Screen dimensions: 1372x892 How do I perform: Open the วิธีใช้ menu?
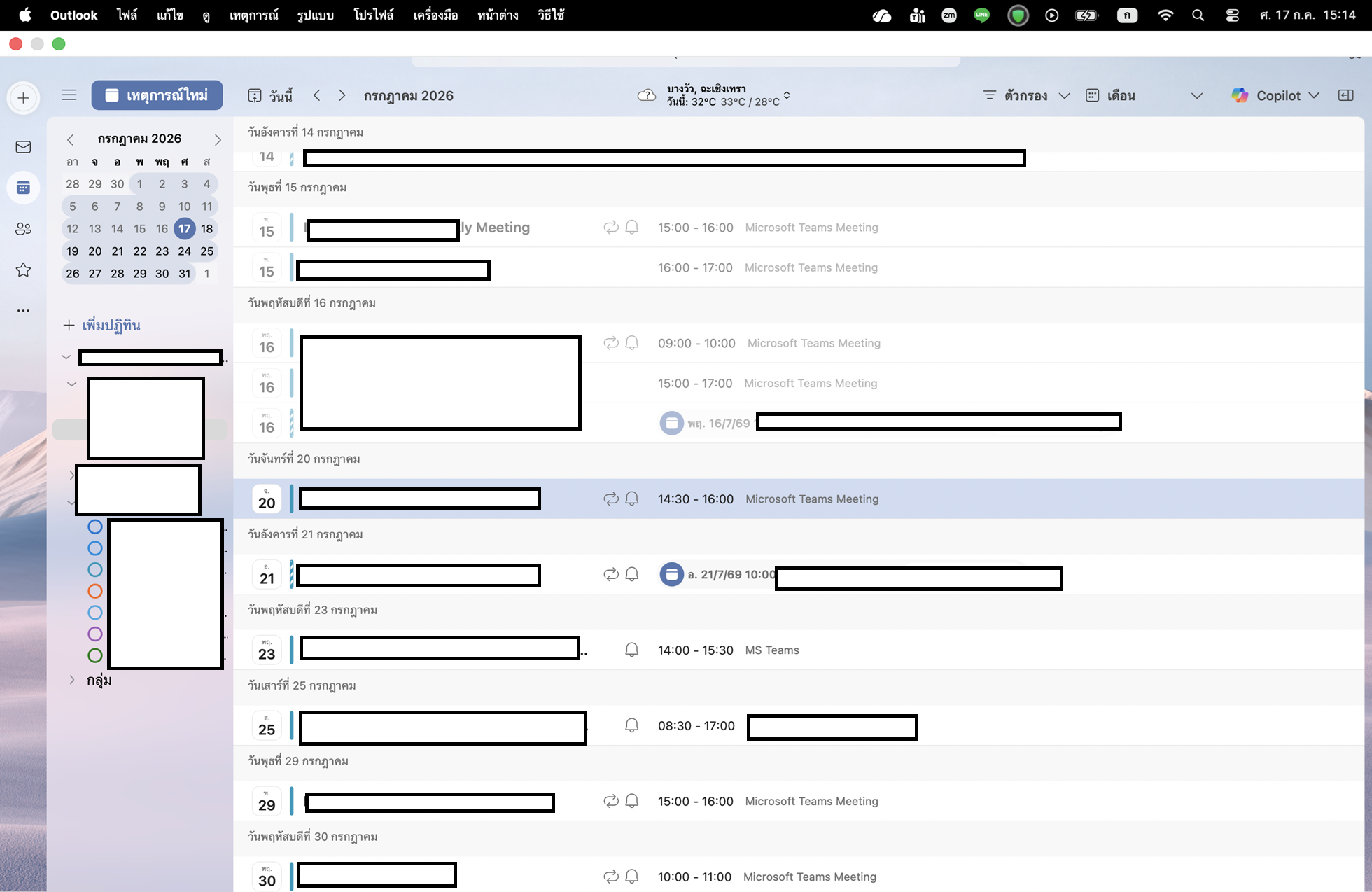551,15
